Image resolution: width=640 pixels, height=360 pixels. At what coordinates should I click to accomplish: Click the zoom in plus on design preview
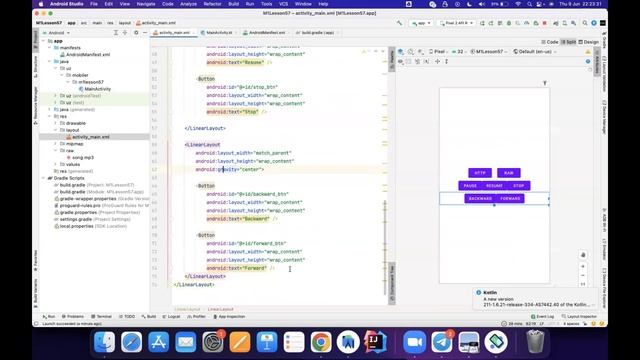pyautogui.click(x=583, y=267)
